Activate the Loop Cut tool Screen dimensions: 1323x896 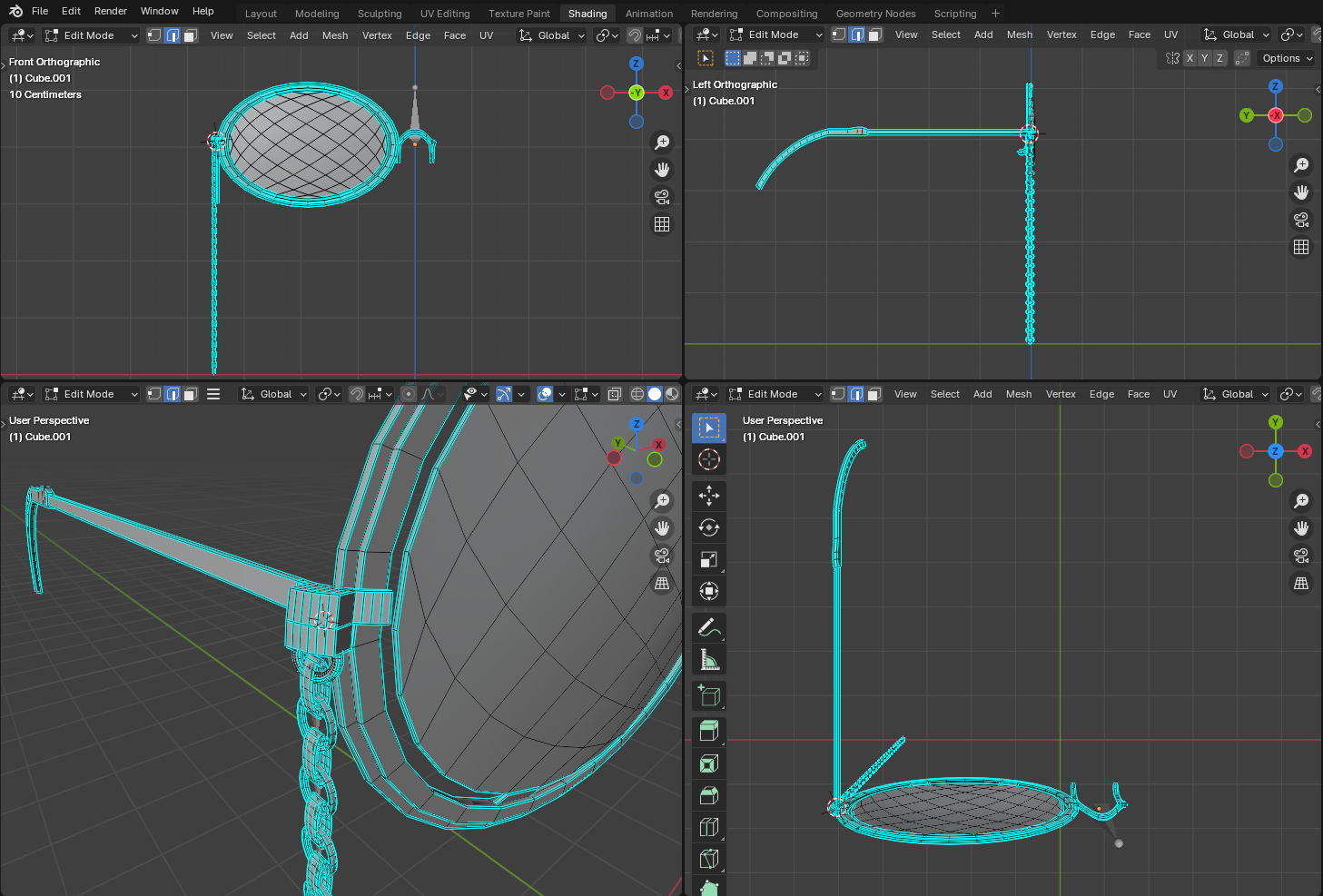coord(709,827)
